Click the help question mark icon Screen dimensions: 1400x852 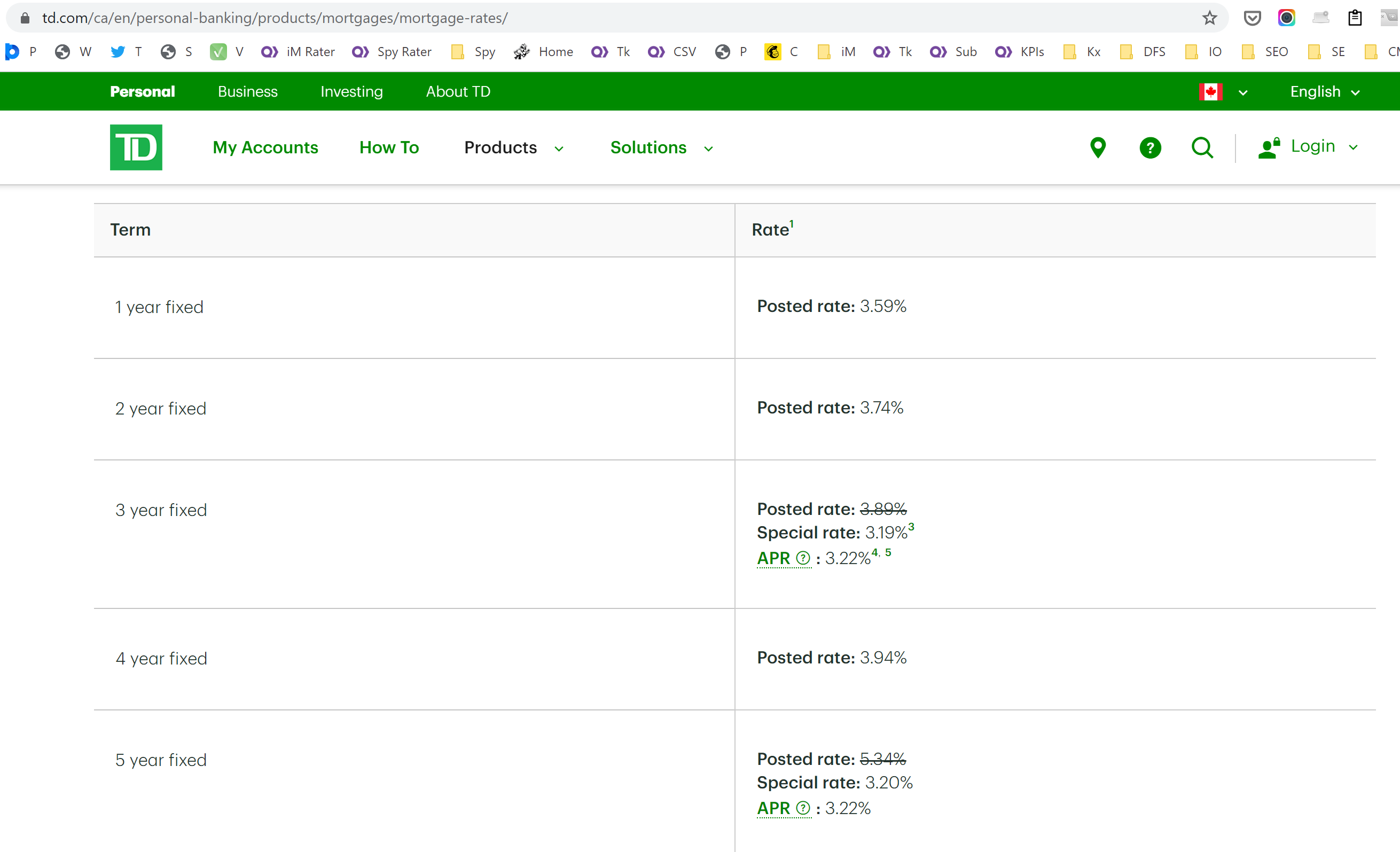[1150, 148]
